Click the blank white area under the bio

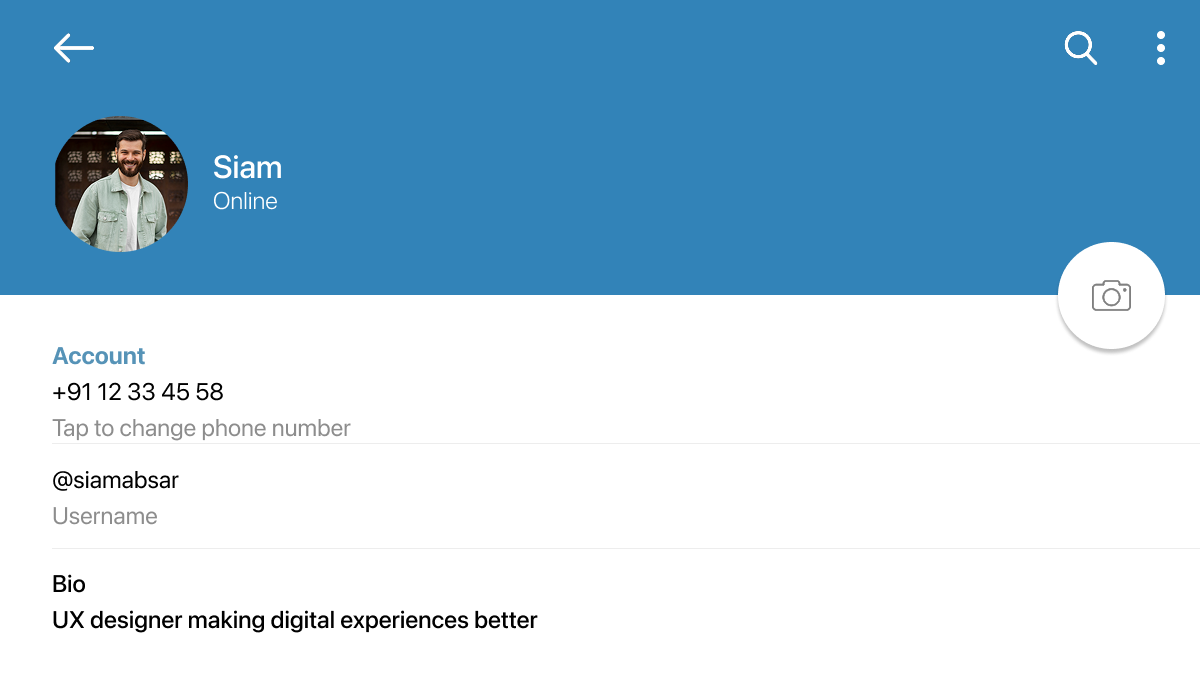pyautogui.click(x=600, y=655)
